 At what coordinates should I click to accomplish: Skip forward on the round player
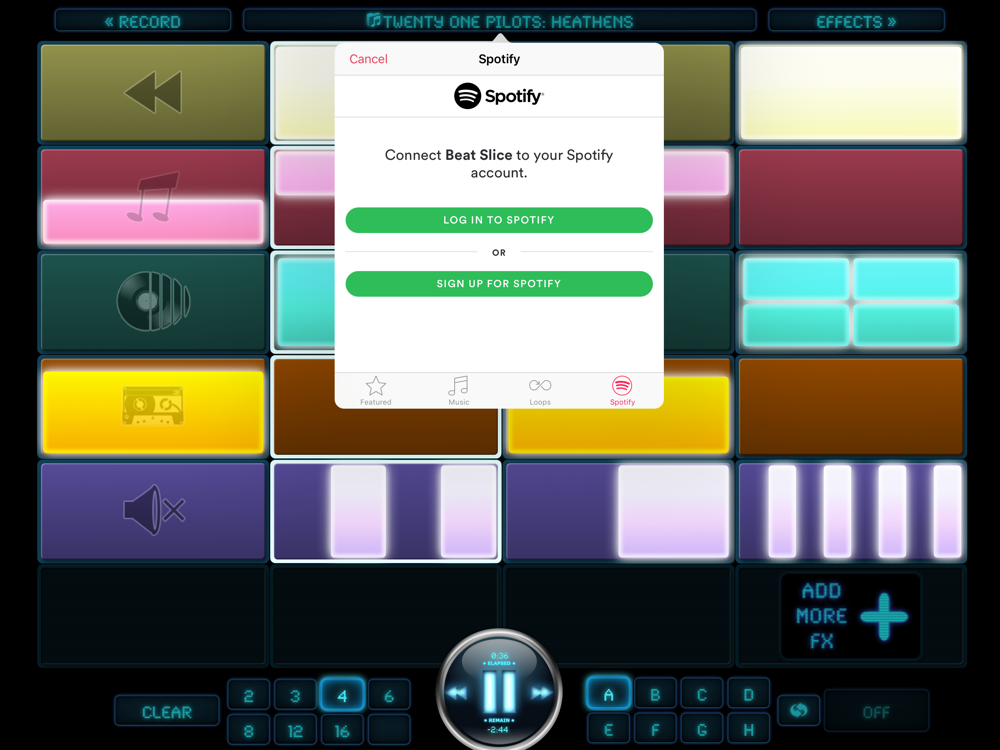(x=541, y=693)
